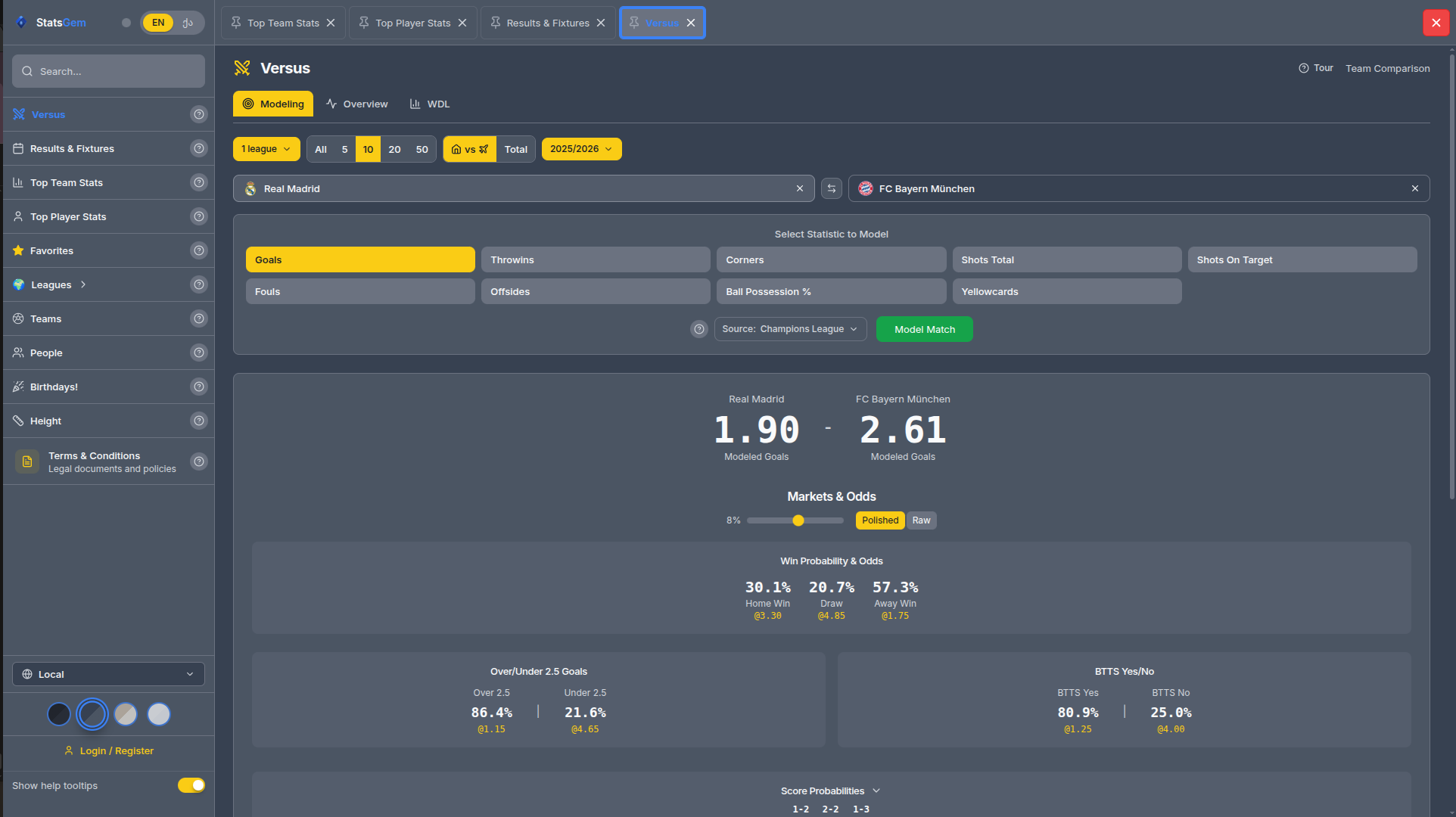
Task: Clear Real Madrid team selection with X
Action: (799, 188)
